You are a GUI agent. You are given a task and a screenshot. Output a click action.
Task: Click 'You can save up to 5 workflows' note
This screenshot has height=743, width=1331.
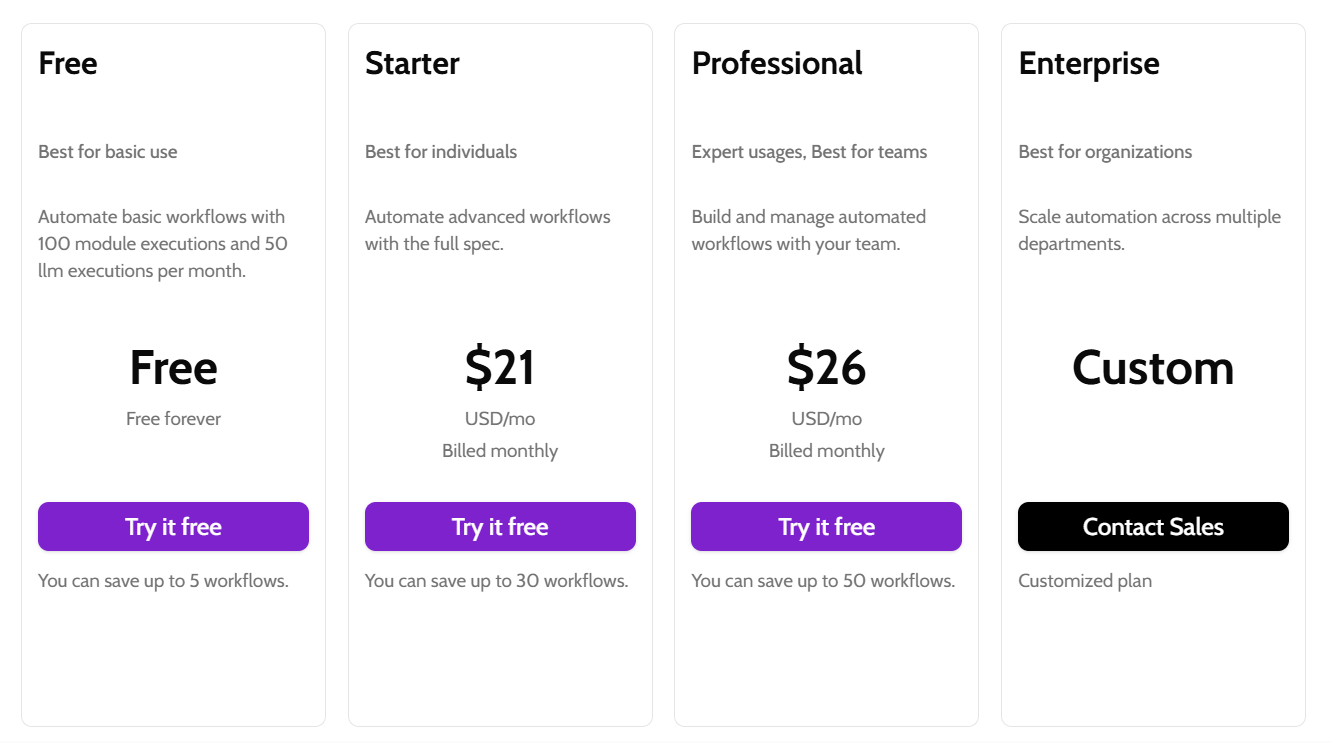(x=163, y=580)
